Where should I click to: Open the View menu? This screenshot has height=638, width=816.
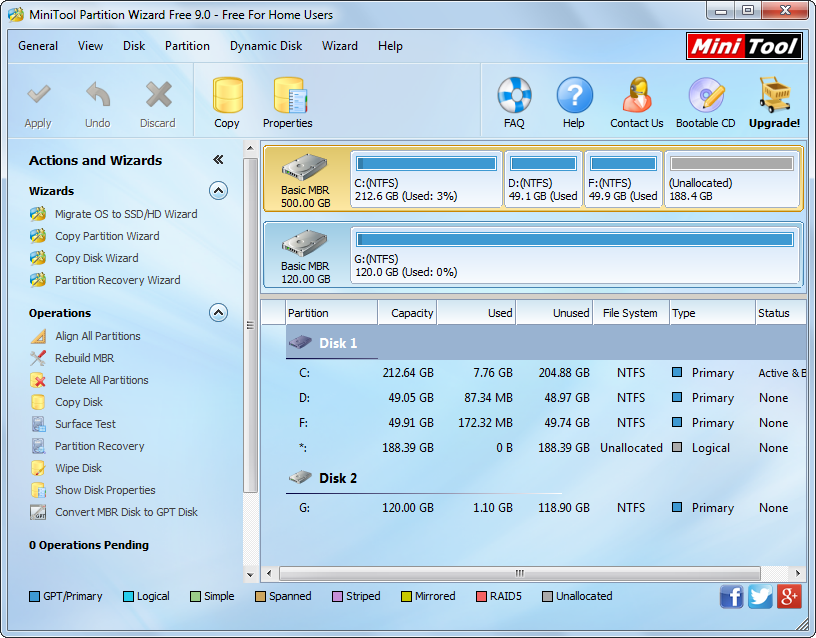pyautogui.click(x=91, y=46)
